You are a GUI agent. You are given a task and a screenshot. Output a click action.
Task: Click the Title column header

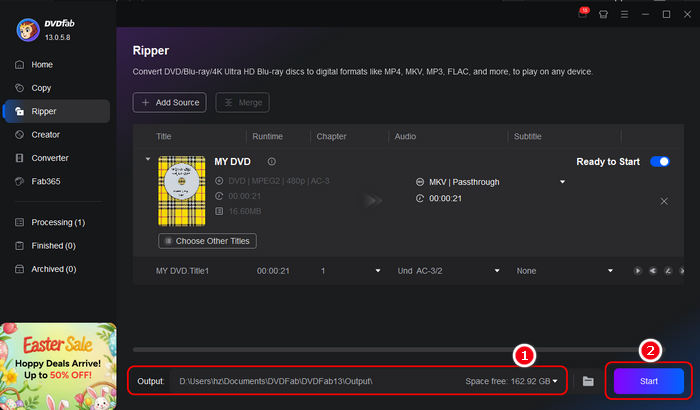pyautogui.click(x=164, y=136)
